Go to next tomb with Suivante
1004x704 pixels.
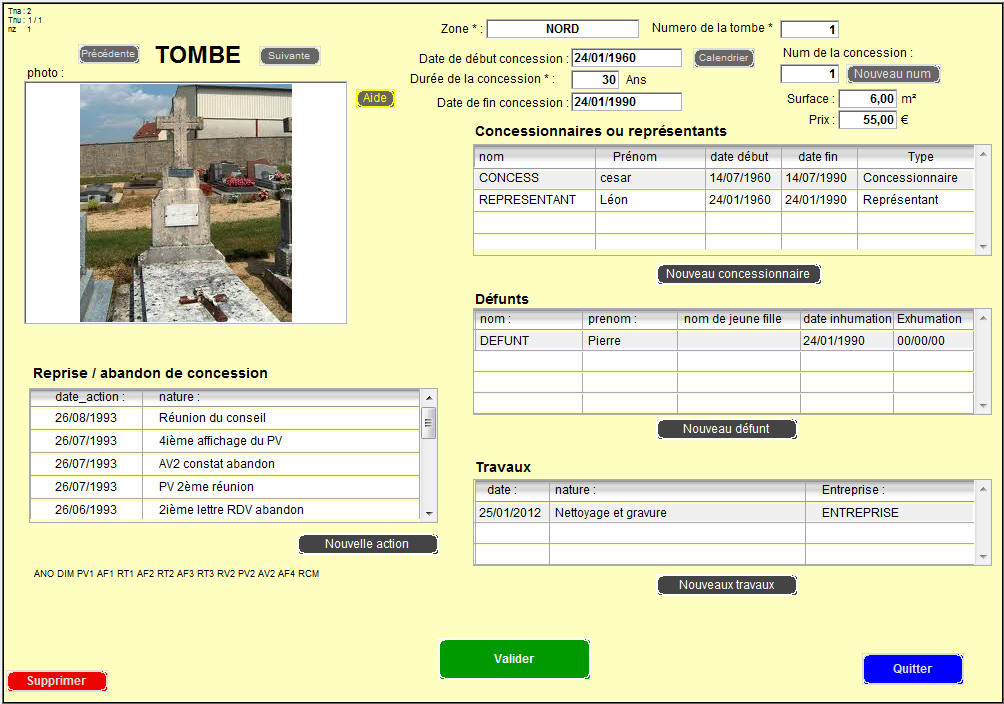(290, 56)
